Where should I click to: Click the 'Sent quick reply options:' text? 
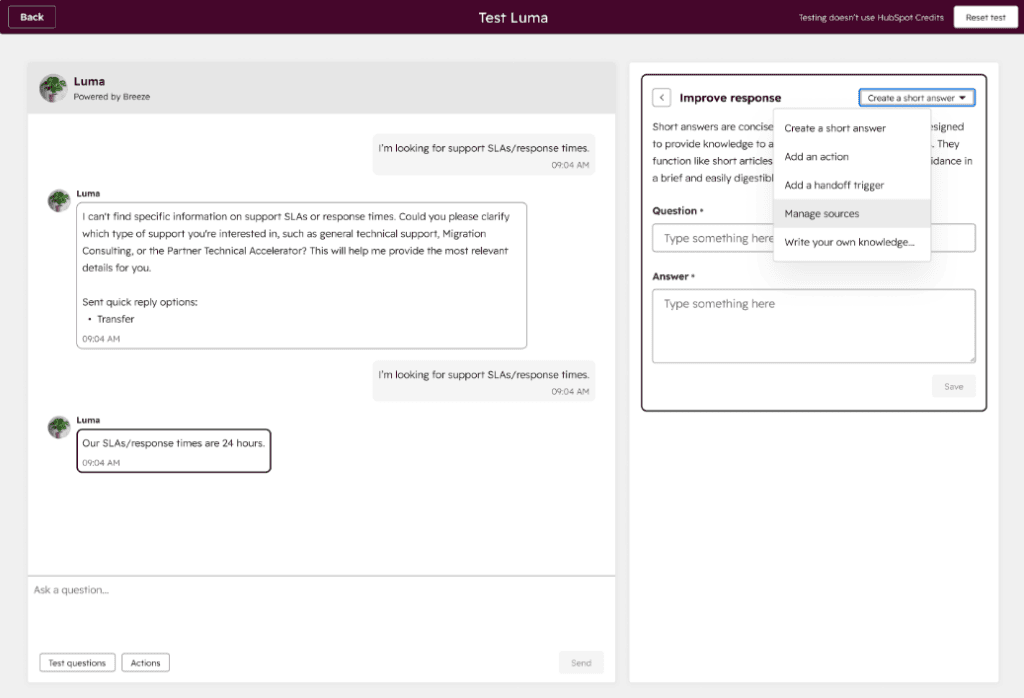(140, 302)
